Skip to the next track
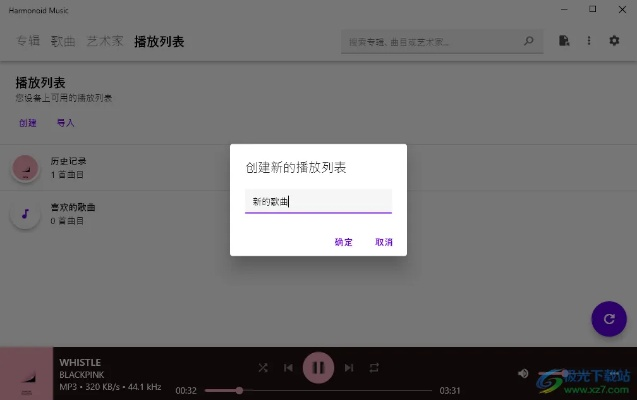The height and width of the screenshot is (400, 637). tap(349, 368)
